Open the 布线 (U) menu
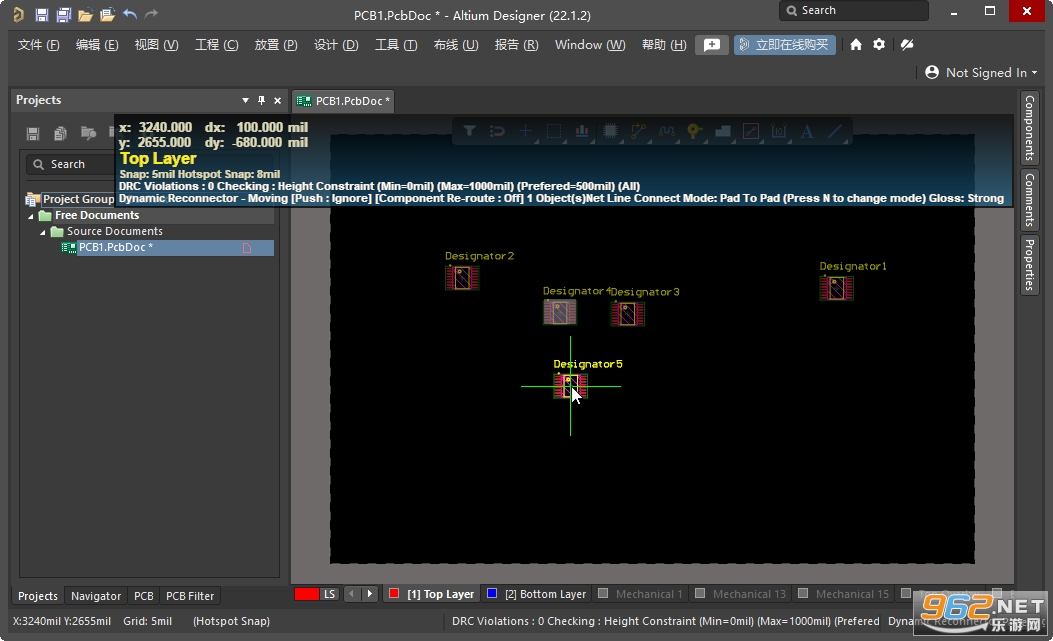This screenshot has width=1053, height=641. click(x=455, y=45)
